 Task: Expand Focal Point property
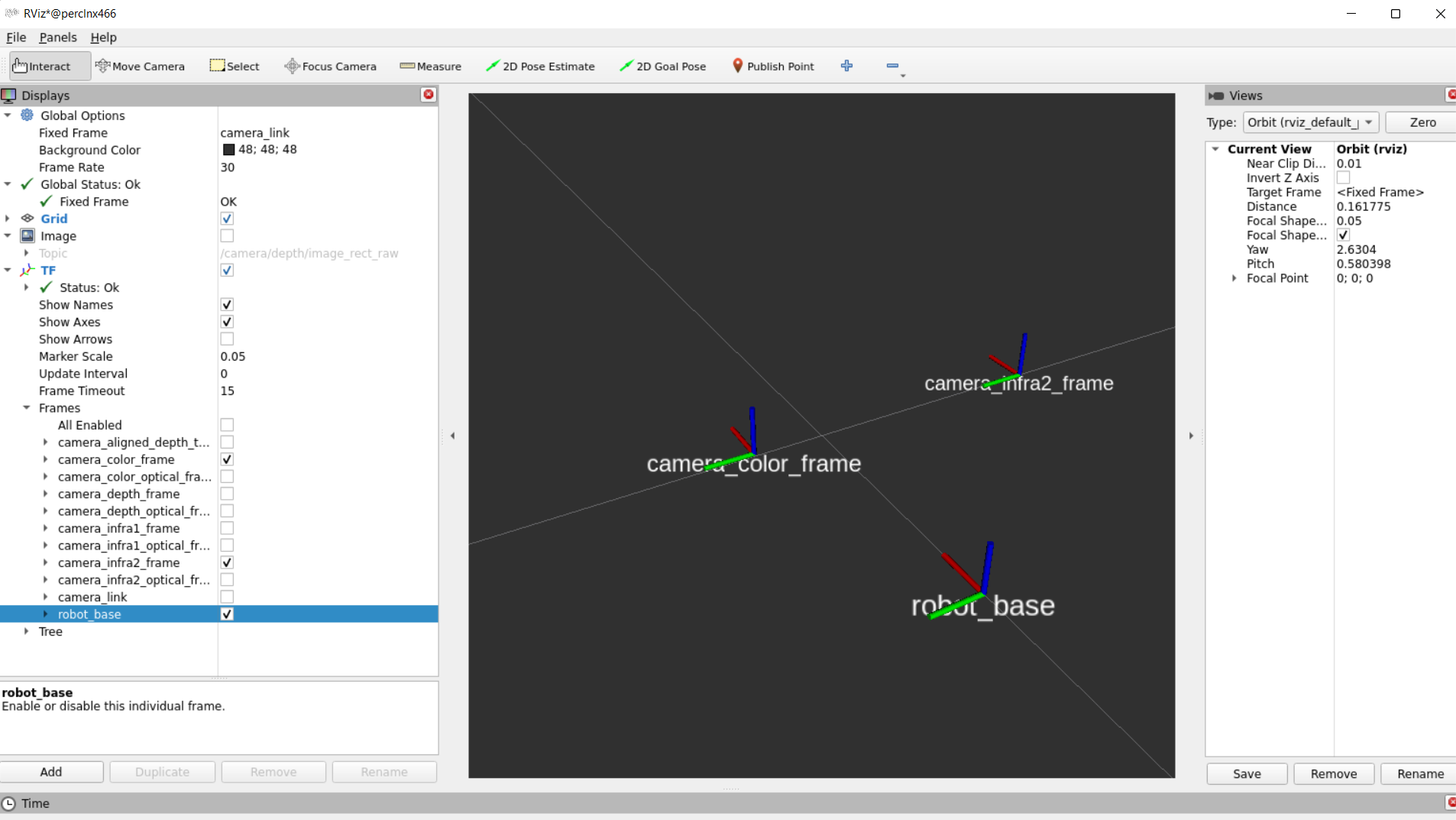pos(1234,278)
